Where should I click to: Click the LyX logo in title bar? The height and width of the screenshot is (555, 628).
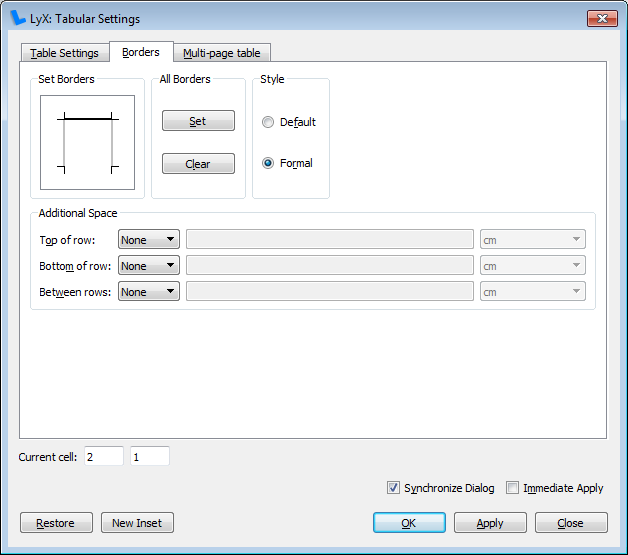(x=17, y=18)
